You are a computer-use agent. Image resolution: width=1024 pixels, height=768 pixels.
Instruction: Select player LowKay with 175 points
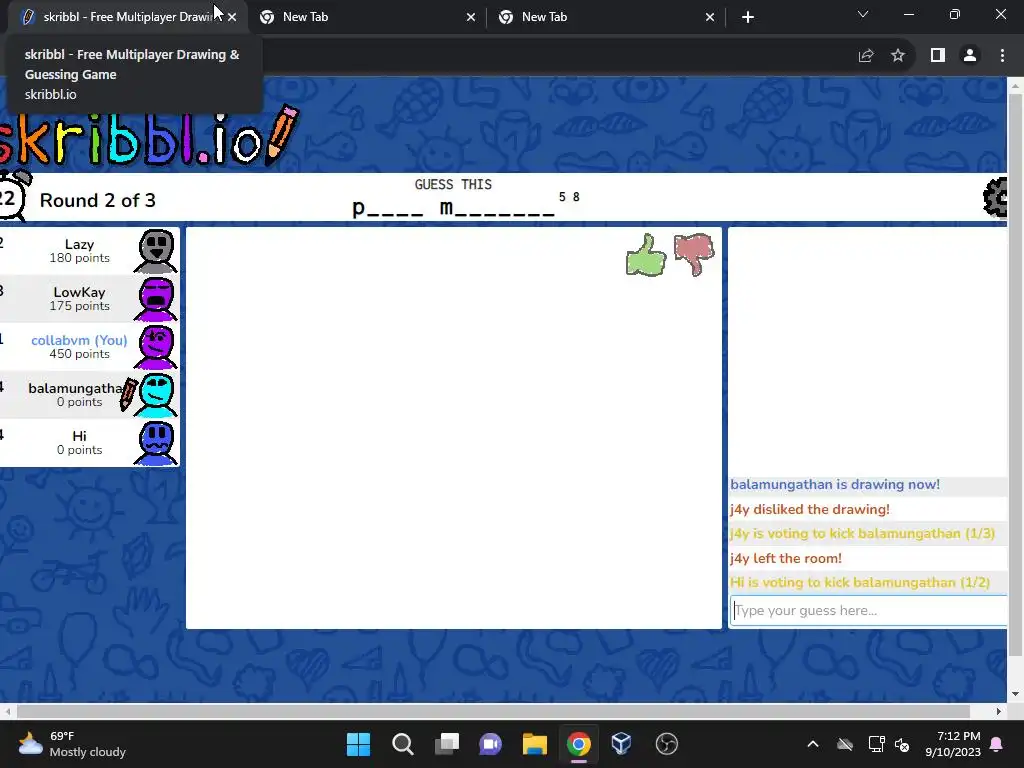(89, 299)
